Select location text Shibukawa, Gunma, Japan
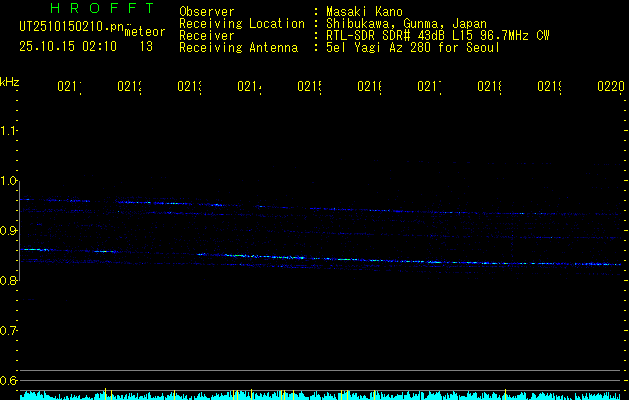The width and height of the screenshot is (629, 400). (x=406, y=24)
